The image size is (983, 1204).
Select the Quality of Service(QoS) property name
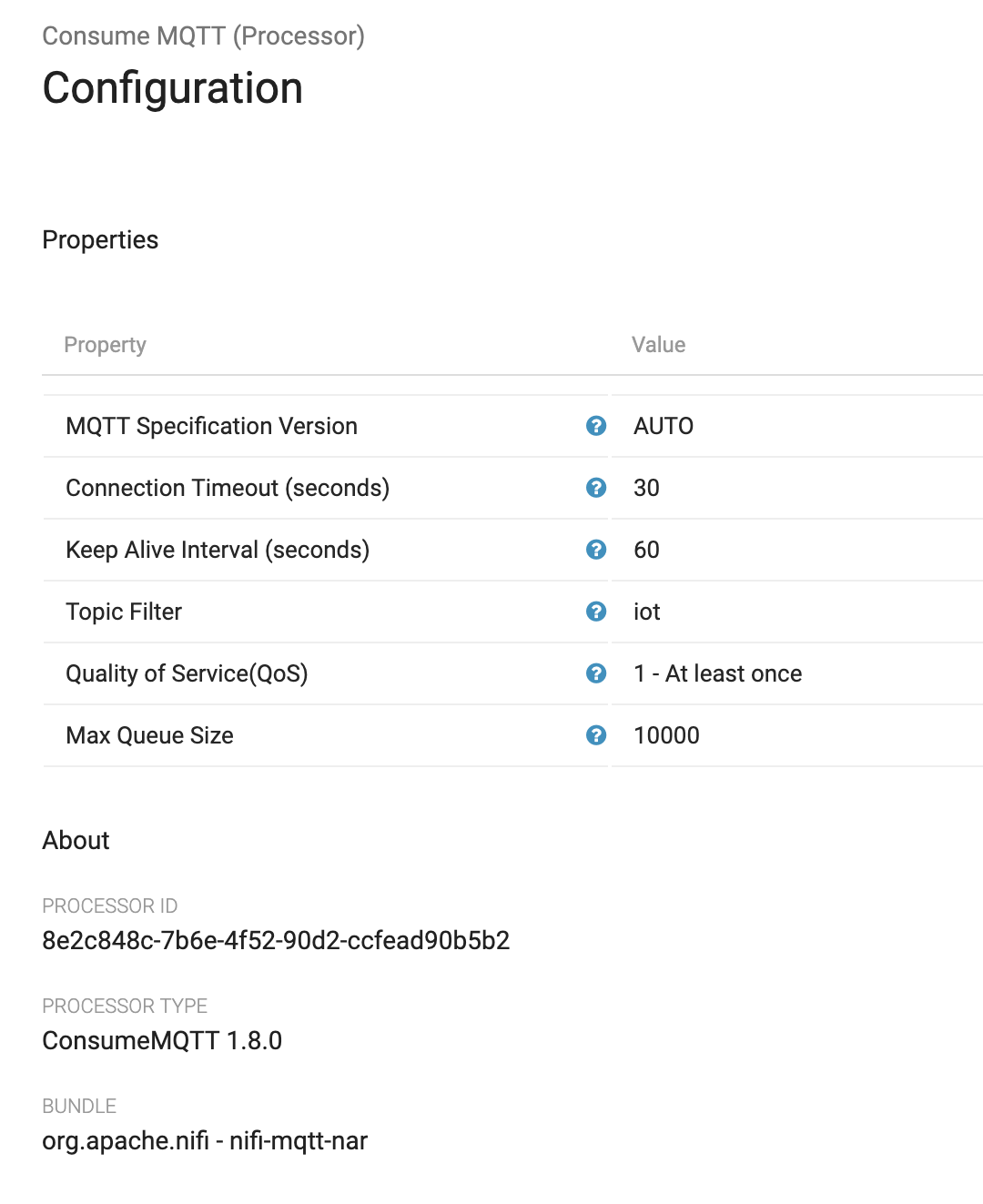coord(187,673)
